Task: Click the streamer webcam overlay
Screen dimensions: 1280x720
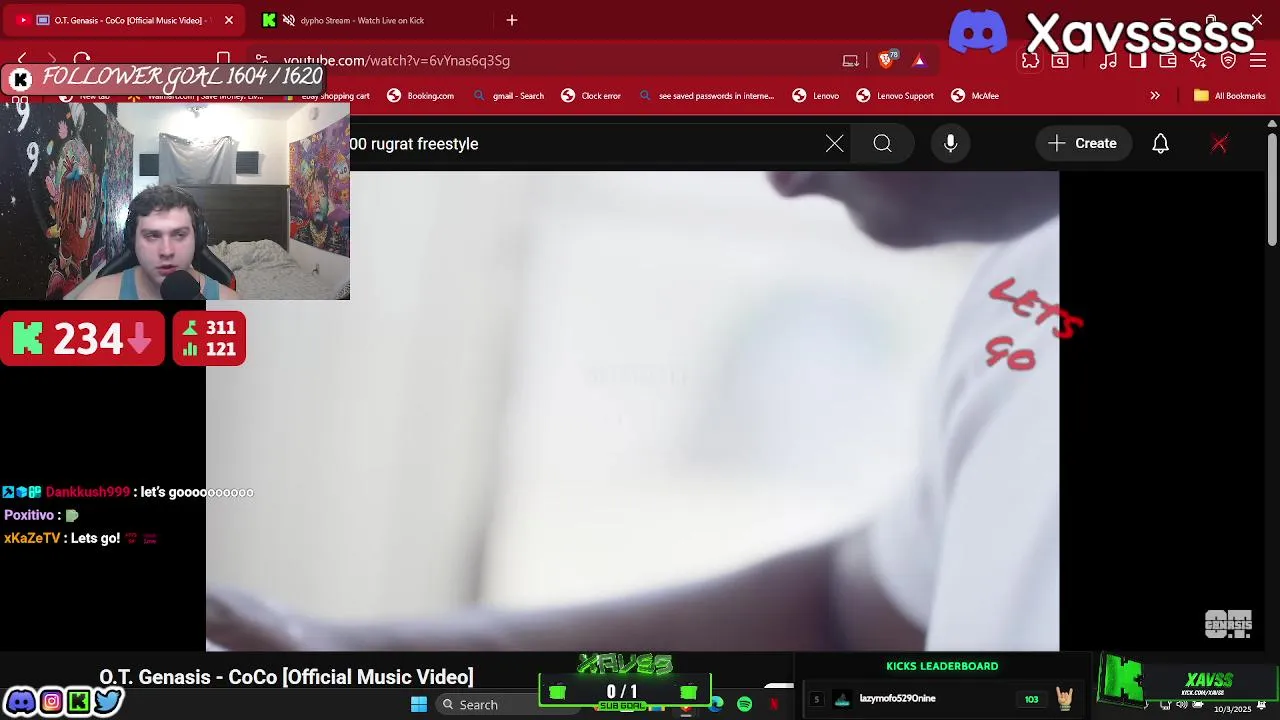Action: (175, 200)
